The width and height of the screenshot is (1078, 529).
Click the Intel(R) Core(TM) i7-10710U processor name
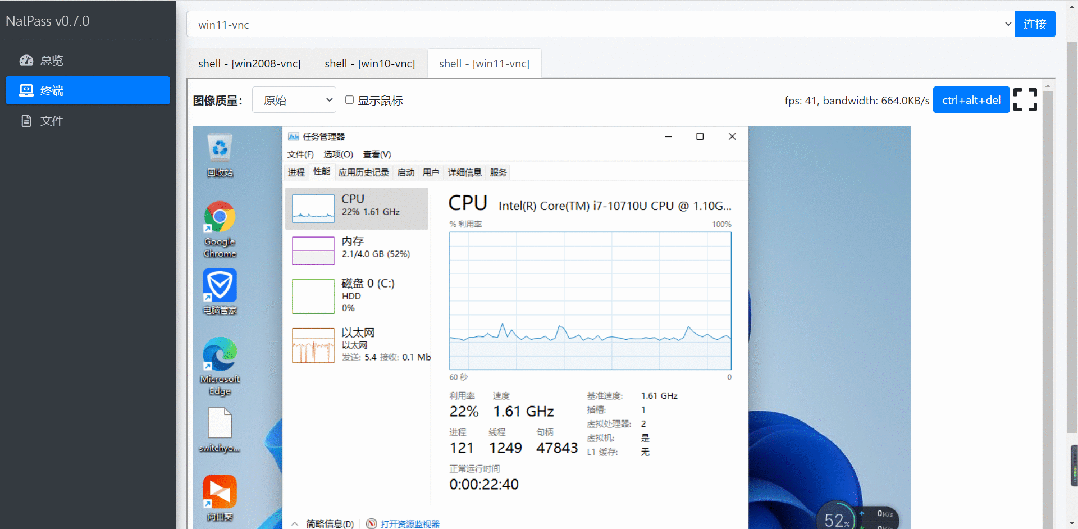(x=615, y=205)
